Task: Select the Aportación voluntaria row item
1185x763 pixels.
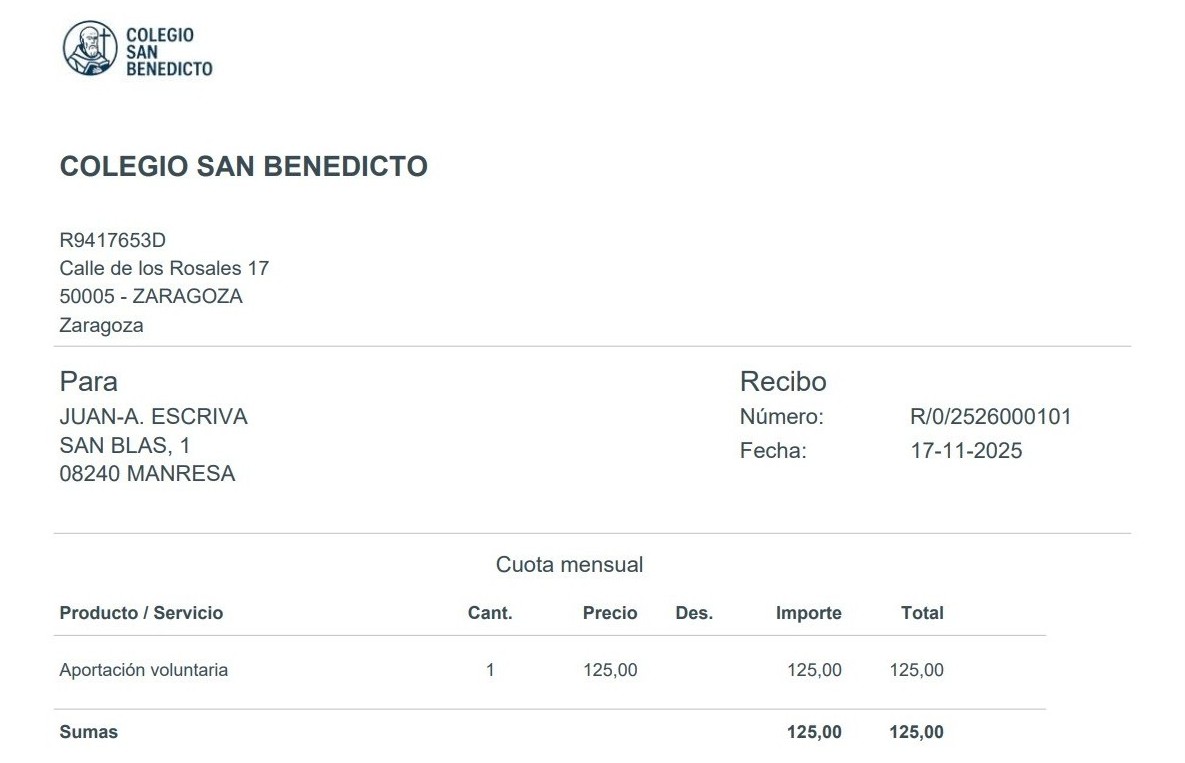Action: click(144, 670)
